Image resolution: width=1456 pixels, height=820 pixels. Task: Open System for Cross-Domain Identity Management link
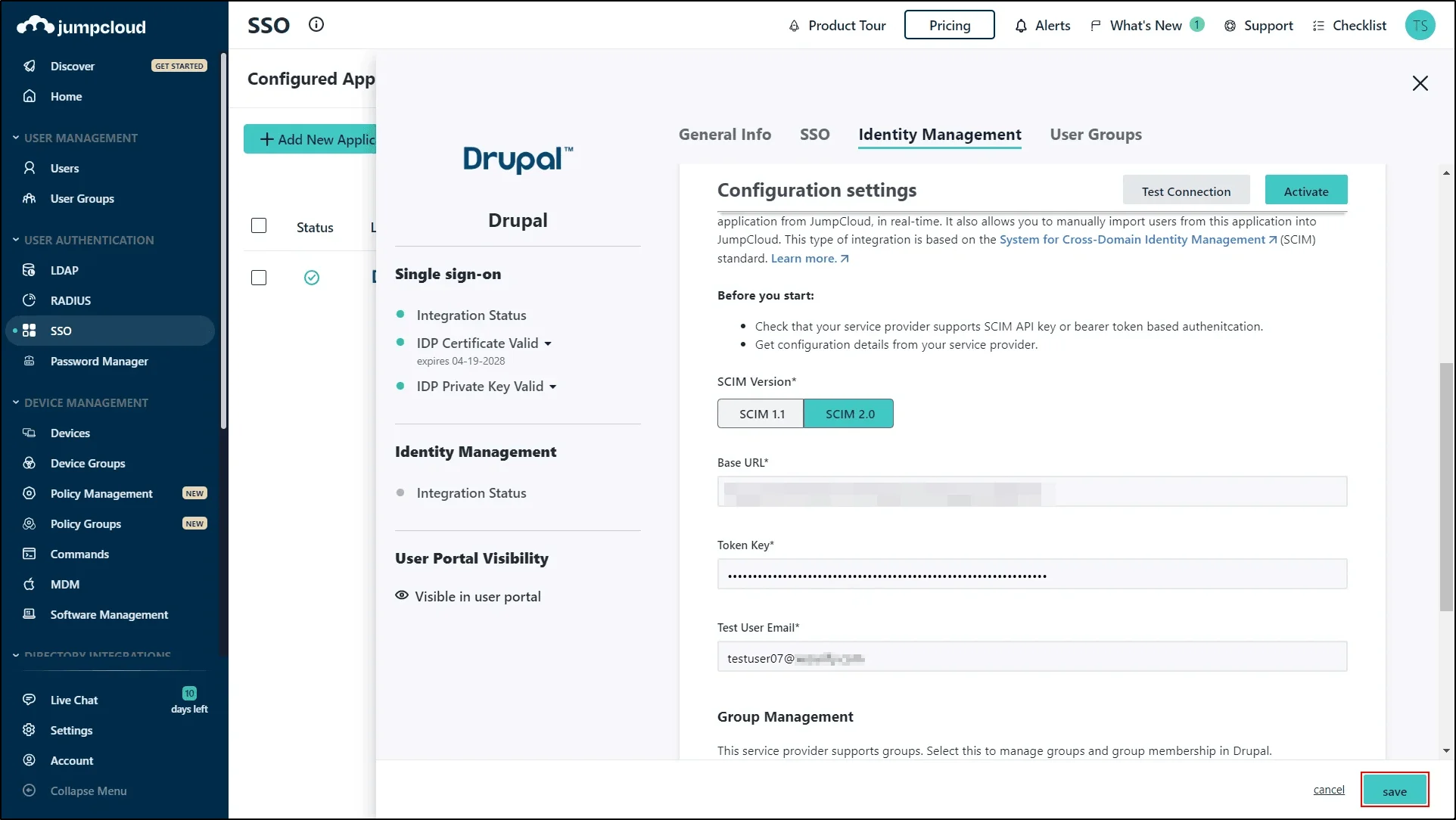click(x=1138, y=240)
